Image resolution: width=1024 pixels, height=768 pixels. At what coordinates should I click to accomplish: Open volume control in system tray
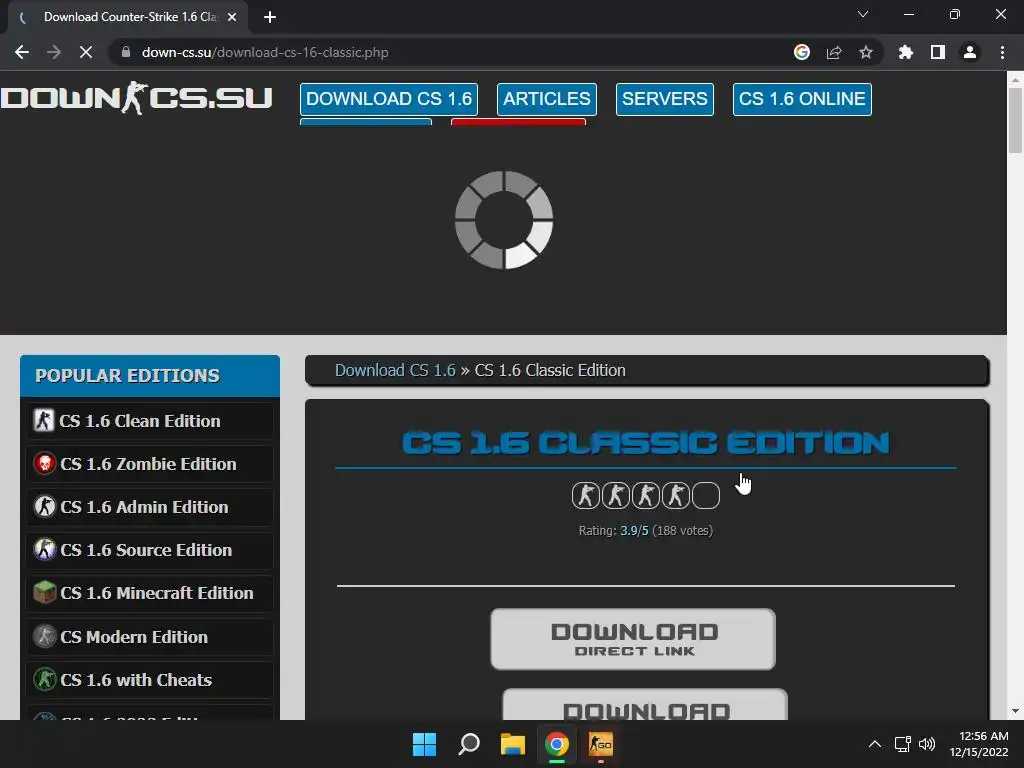click(x=927, y=744)
